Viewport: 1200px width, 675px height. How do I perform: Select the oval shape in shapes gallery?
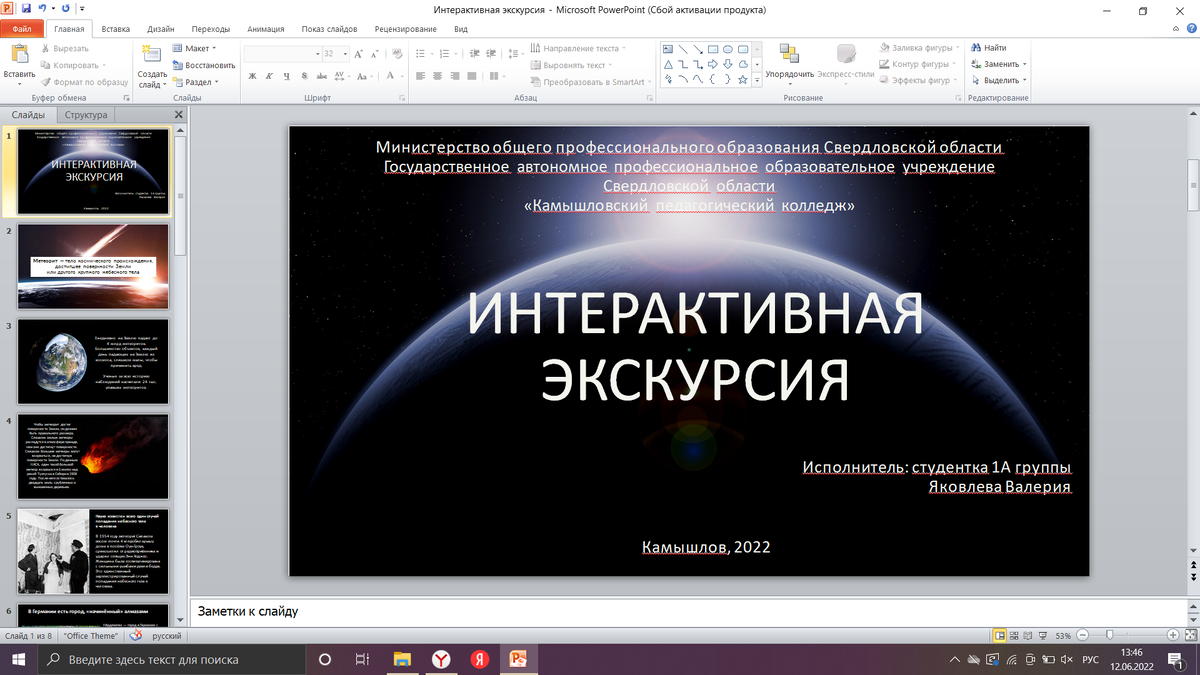728,49
